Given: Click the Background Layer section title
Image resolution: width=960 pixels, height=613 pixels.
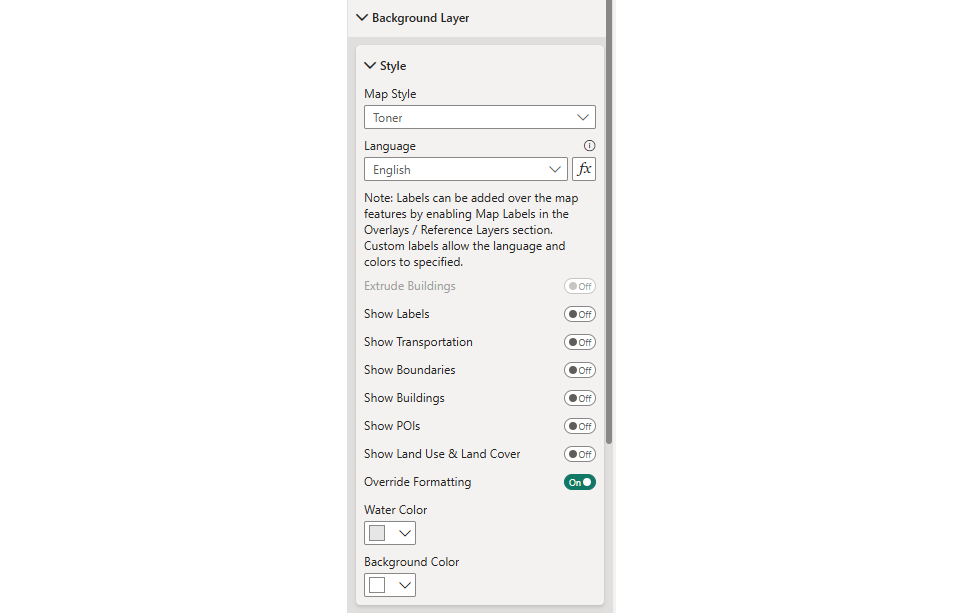Looking at the screenshot, I should pos(420,18).
